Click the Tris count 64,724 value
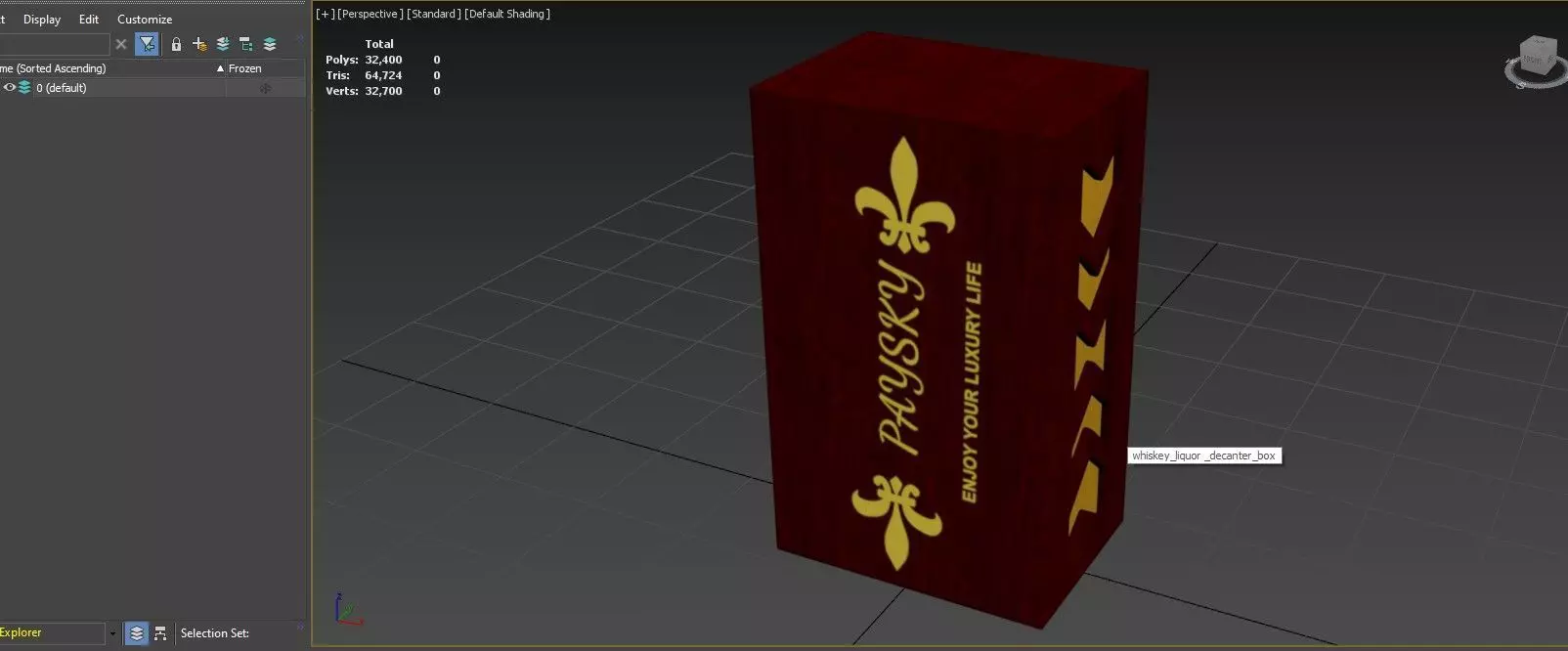This screenshot has height=651, width=1568. tap(383, 75)
